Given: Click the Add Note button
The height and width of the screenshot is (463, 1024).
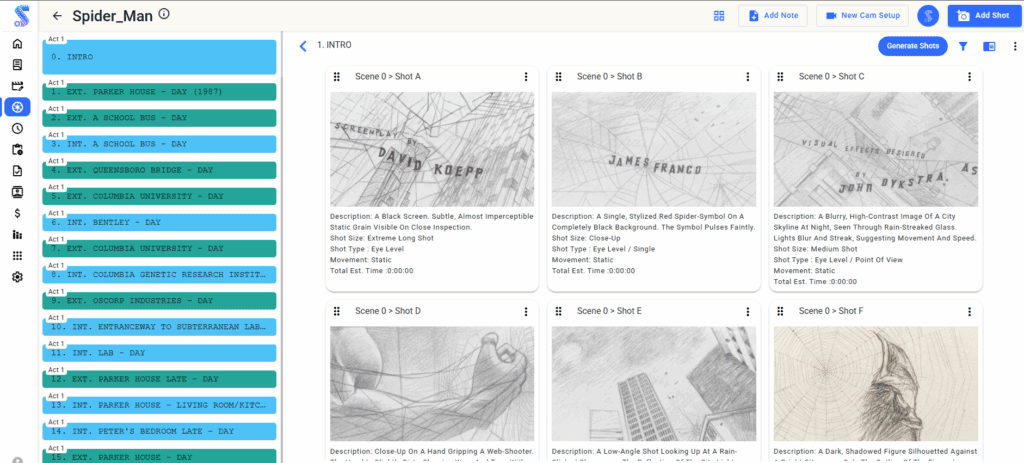Looking at the screenshot, I should [773, 16].
